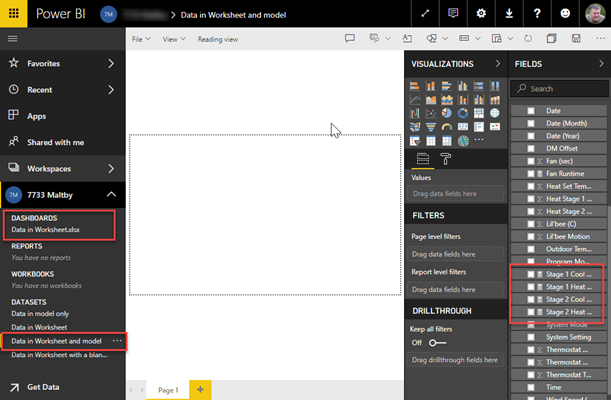Screen dimensions: 611x400
Task: Open more options ellipsis in toolbar
Action: tap(600, 38)
